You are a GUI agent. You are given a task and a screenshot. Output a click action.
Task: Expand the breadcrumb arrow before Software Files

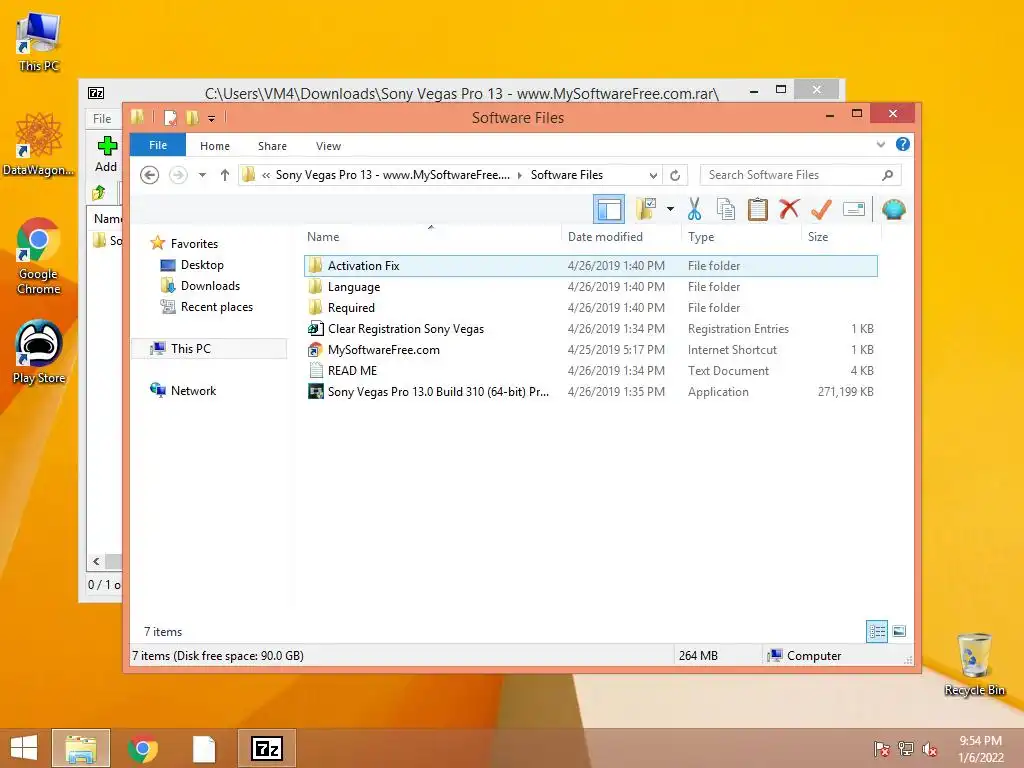click(x=520, y=175)
